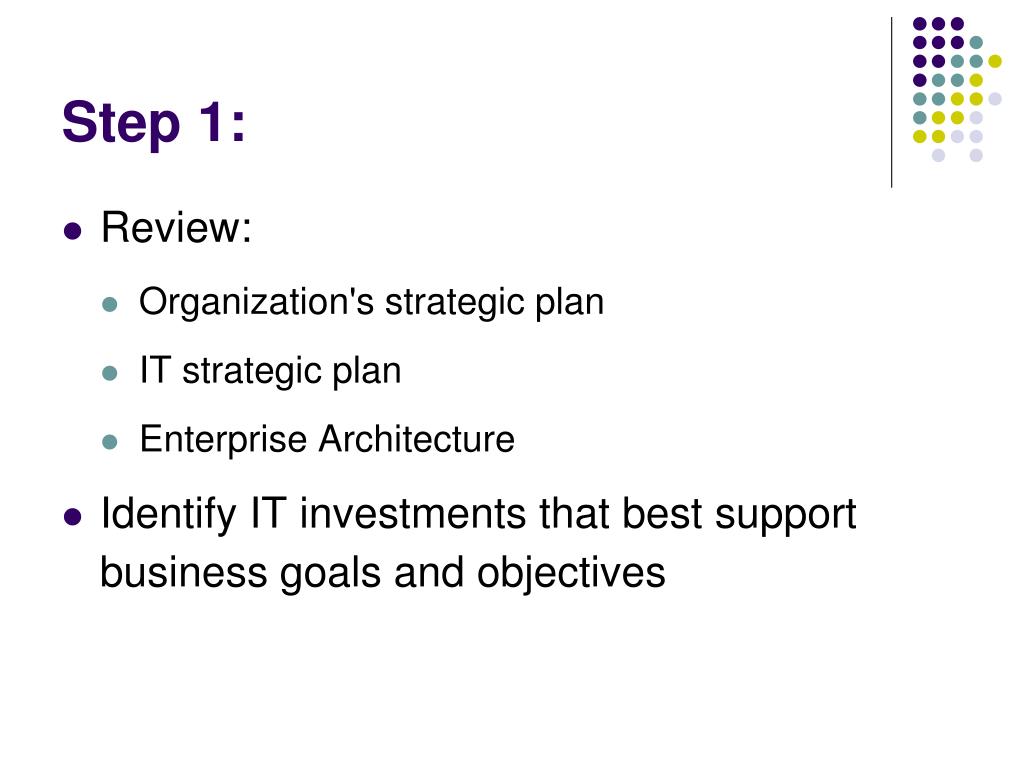Click the yellow dot at the grid's right edge
Viewport: 1024px width, 768px height.
tap(995, 61)
